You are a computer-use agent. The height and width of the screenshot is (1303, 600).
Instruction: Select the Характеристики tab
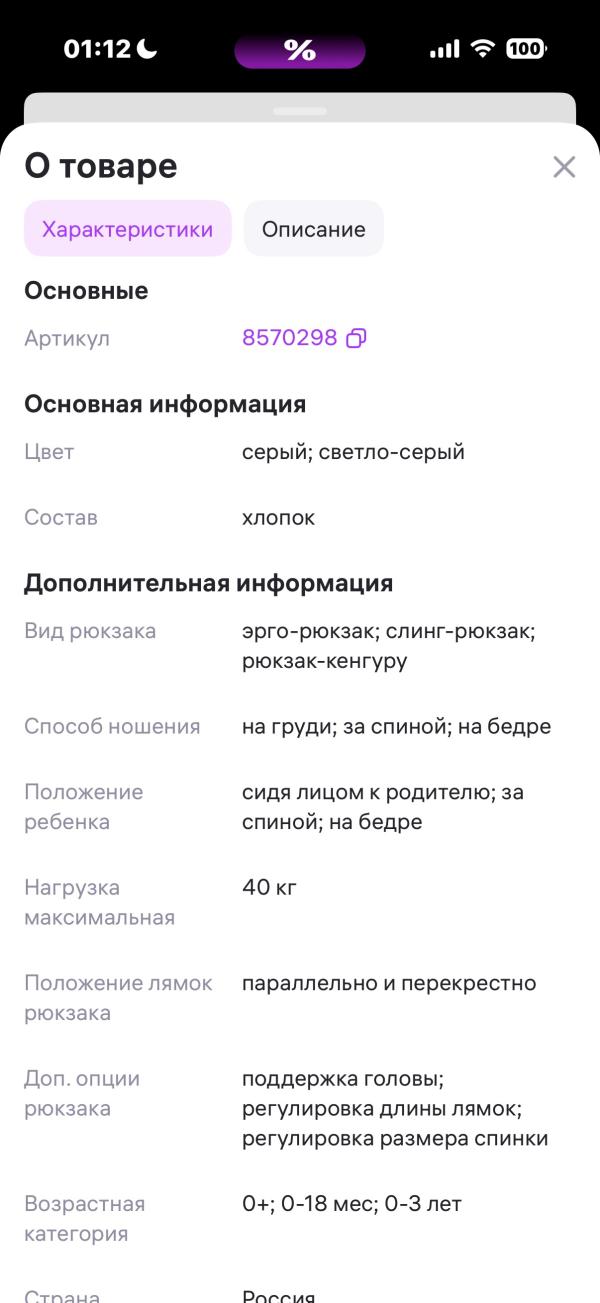127,228
